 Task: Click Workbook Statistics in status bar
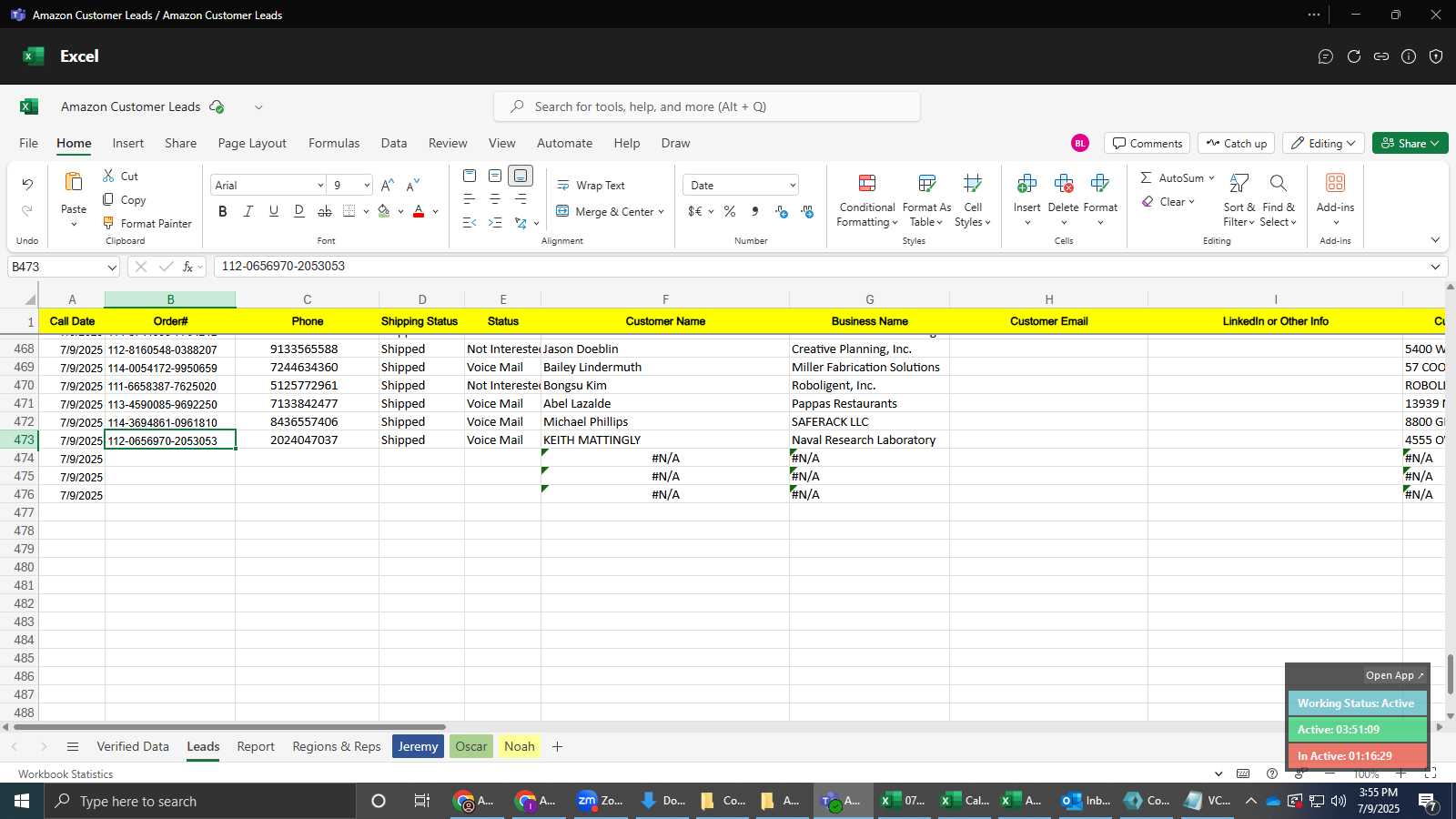(66, 774)
